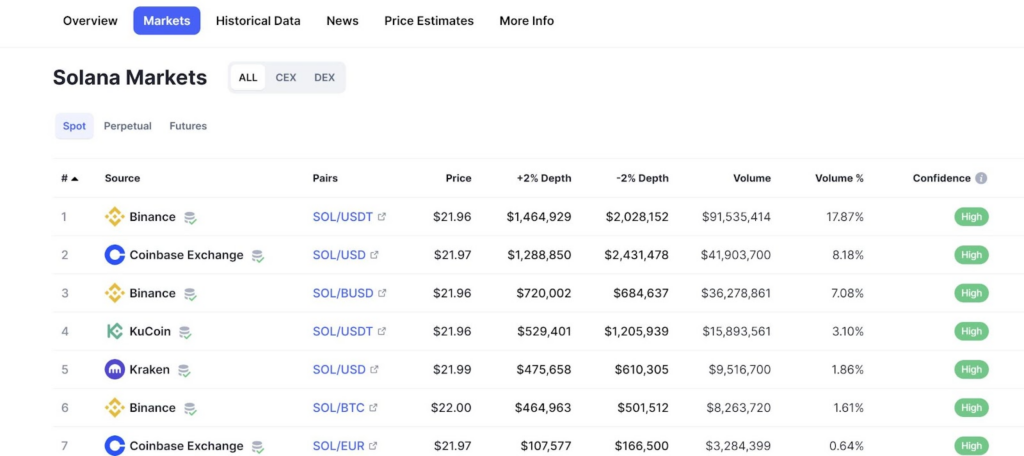
Task: Click the depth value $1,205,939
Action: (x=636, y=331)
